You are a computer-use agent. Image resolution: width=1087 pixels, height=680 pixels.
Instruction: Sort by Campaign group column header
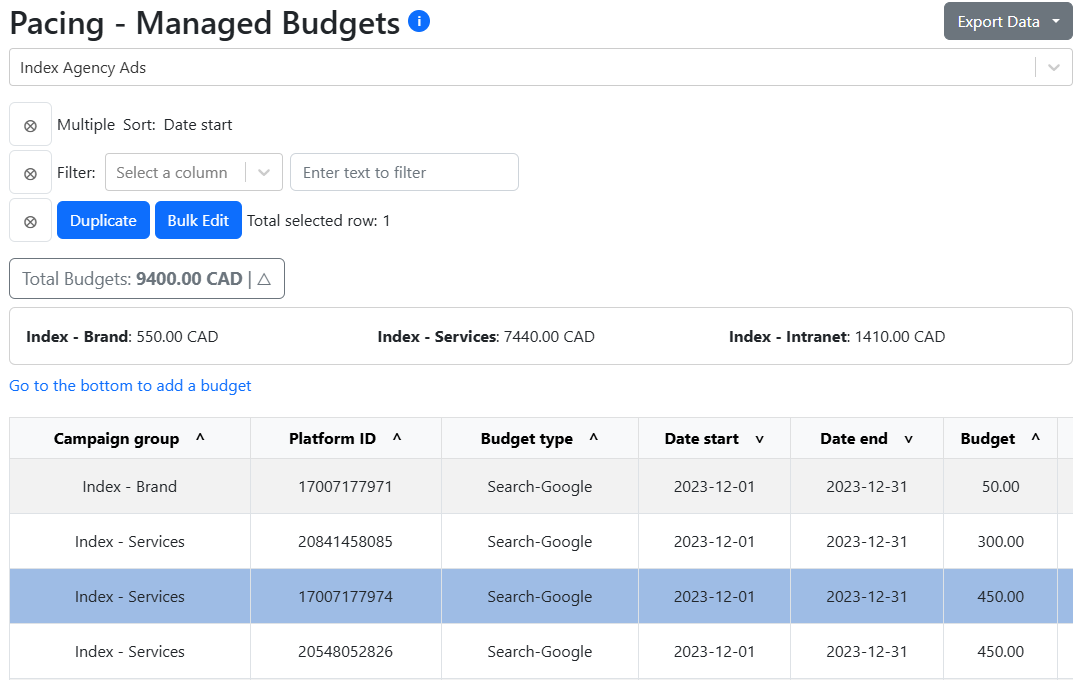[x=130, y=439]
